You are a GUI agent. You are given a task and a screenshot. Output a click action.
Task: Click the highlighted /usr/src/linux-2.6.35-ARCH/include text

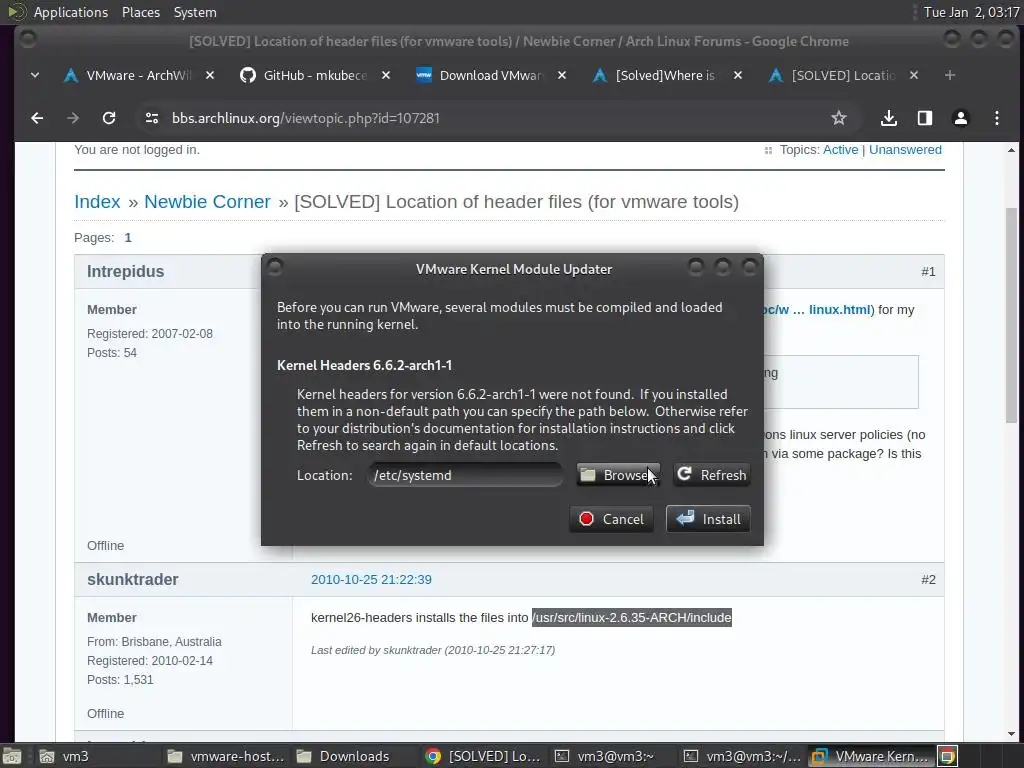(632, 617)
